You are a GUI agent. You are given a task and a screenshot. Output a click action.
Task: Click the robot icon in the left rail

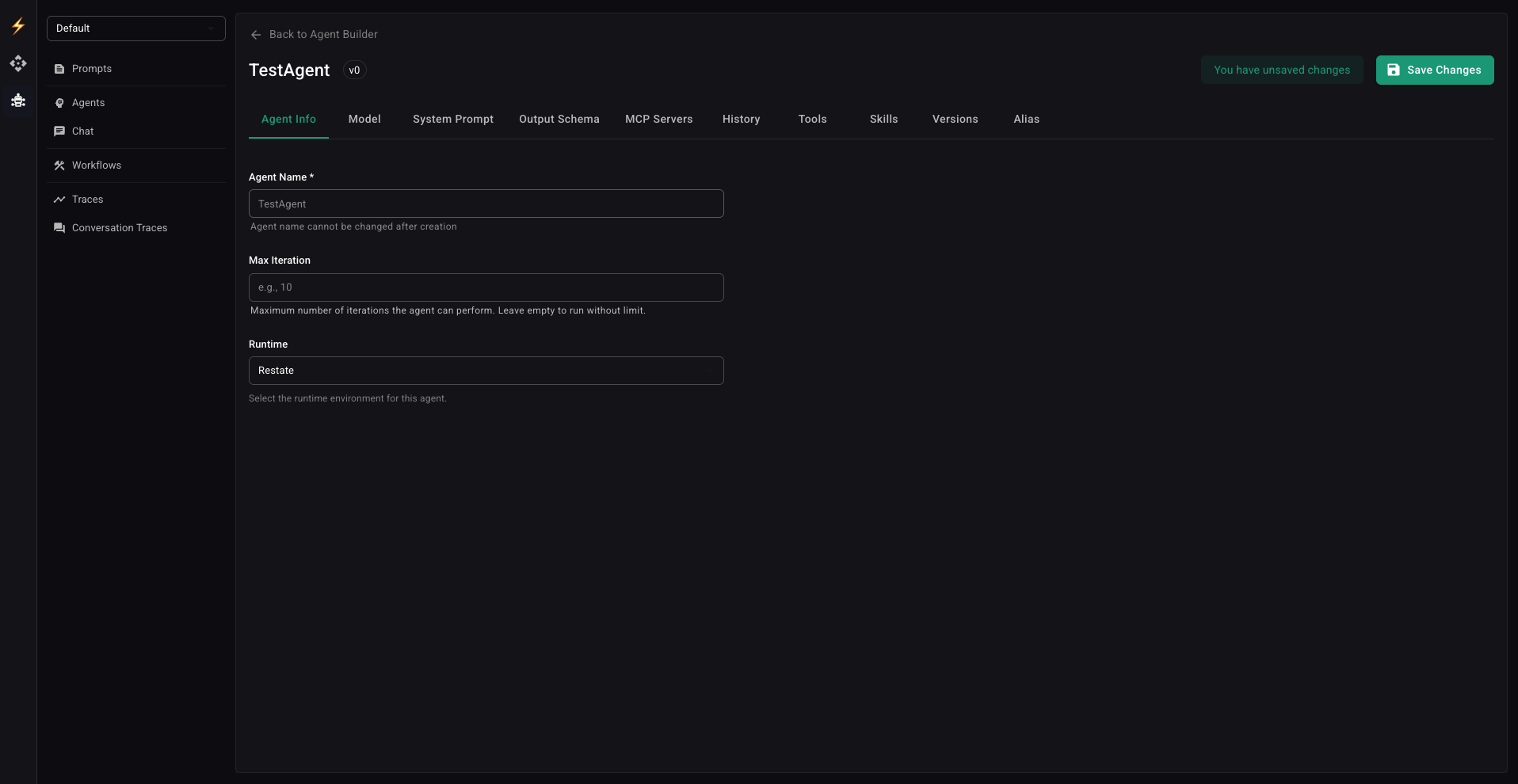pyautogui.click(x=17, y=101)
